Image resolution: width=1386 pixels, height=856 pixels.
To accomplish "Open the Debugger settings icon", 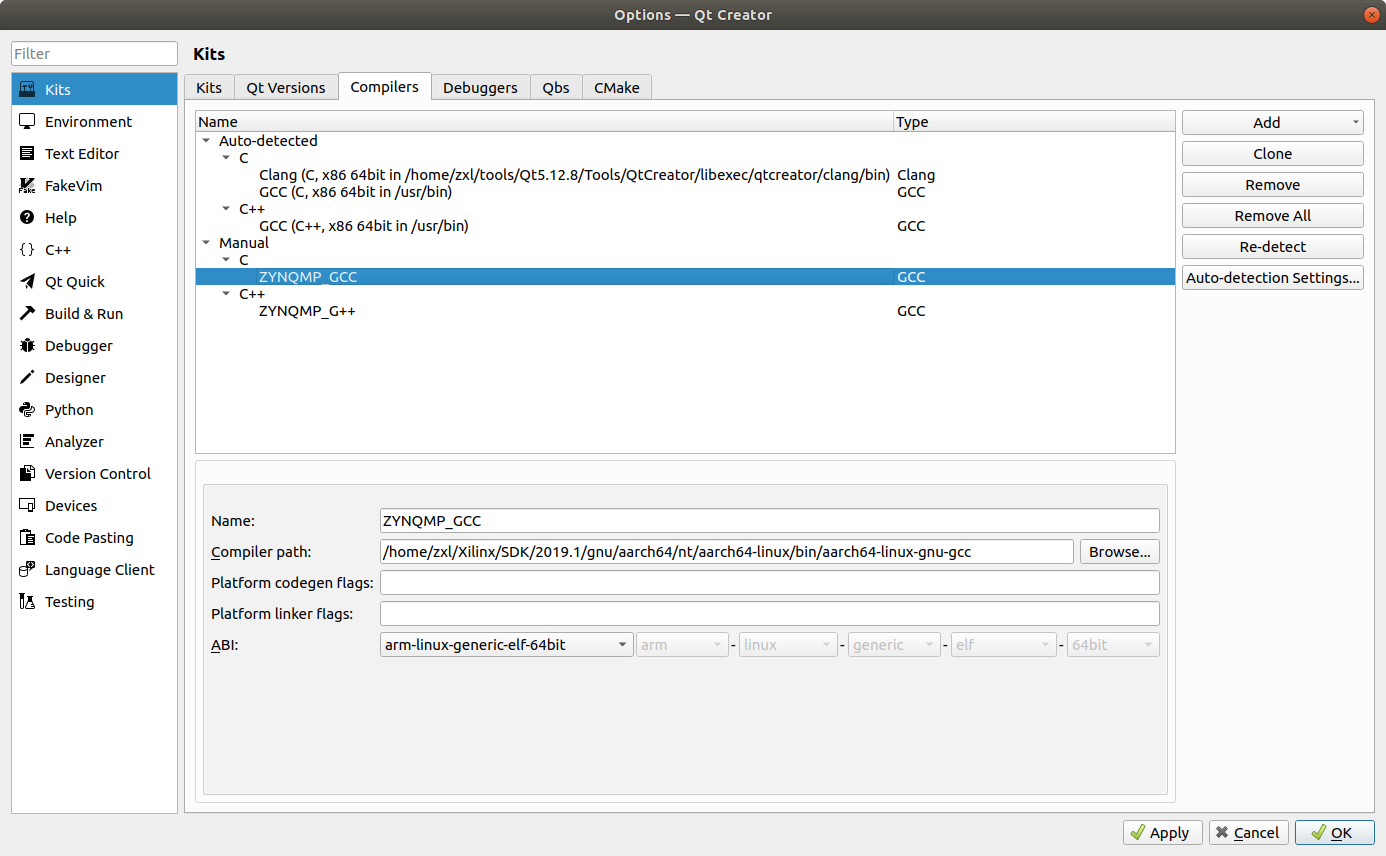I will click(x=27, y=345).
